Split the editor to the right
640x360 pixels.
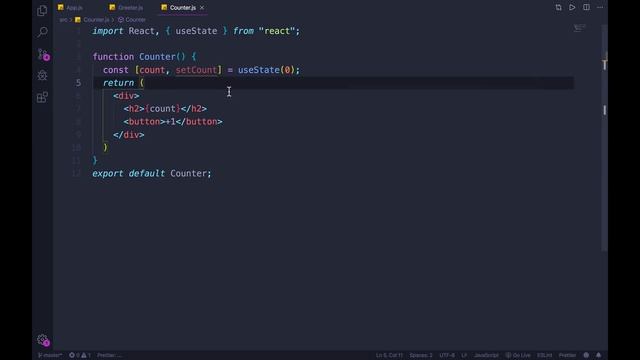586,7
